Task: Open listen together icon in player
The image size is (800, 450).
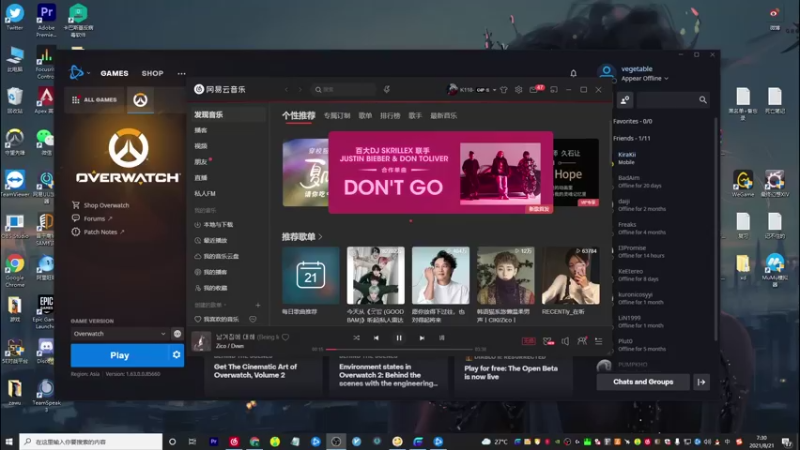Action: click(x=582, y=341)
